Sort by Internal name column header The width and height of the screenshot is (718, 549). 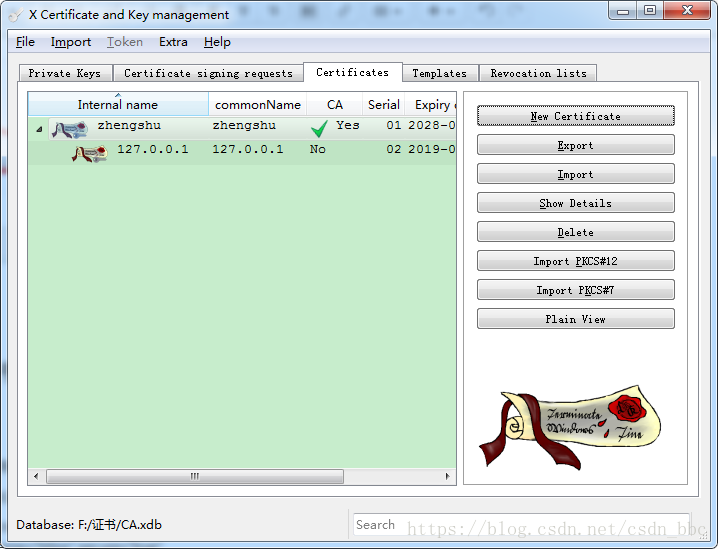pos(118,104)
